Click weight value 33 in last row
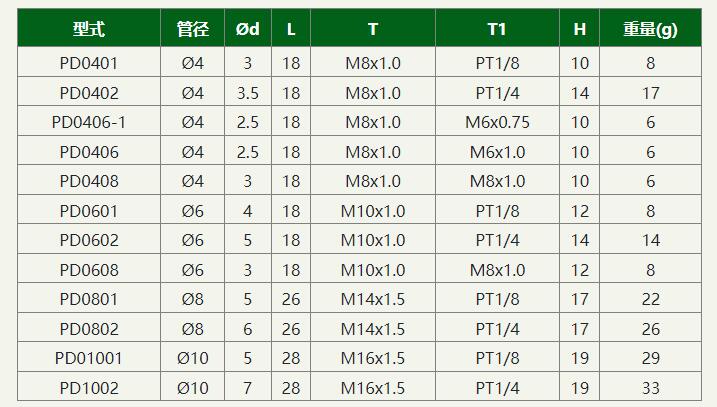This screenshot has height=407, width=717. pyautogui.click(x=650, y=387)
